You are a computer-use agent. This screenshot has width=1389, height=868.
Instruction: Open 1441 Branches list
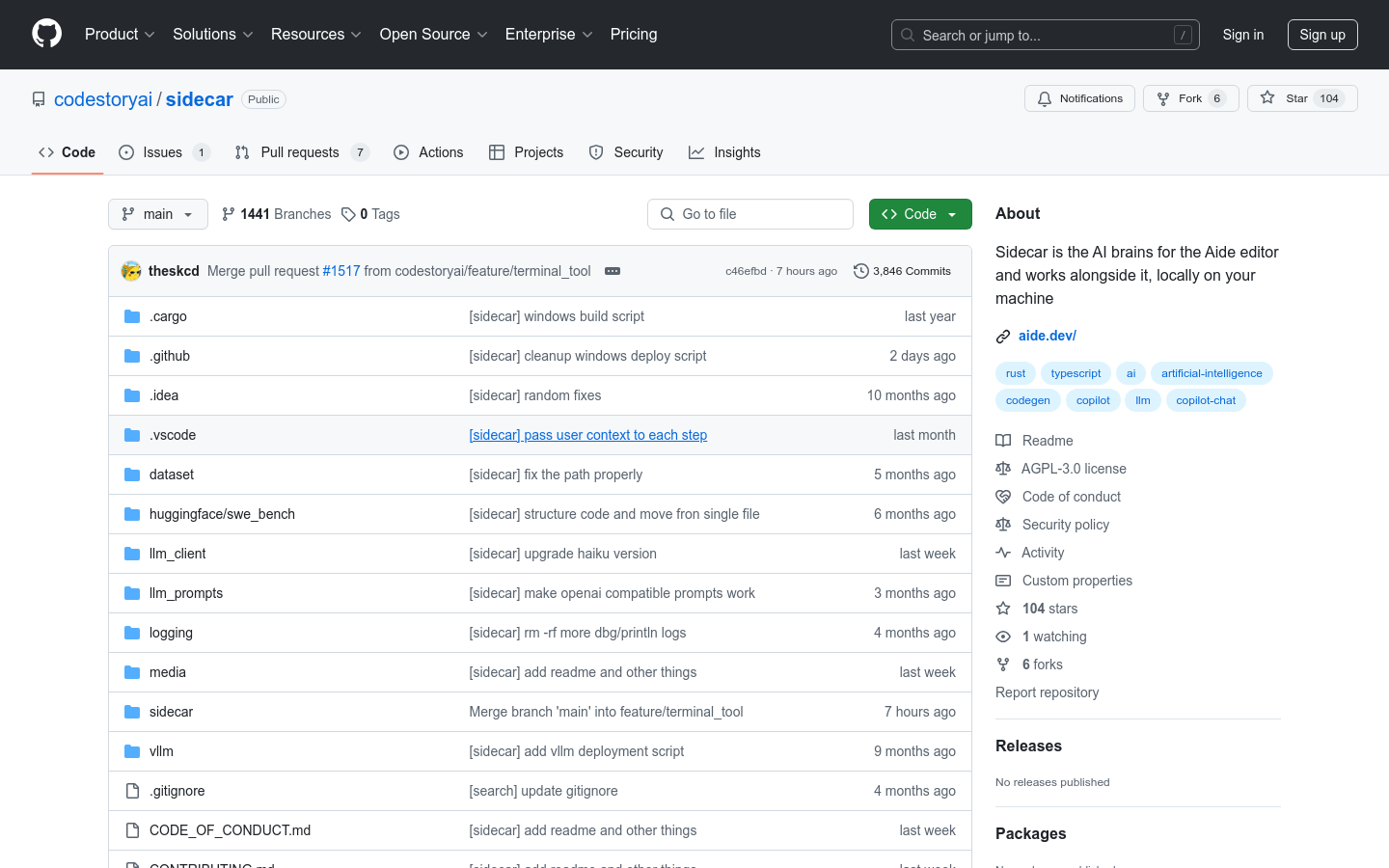click(x=276, y=214)
